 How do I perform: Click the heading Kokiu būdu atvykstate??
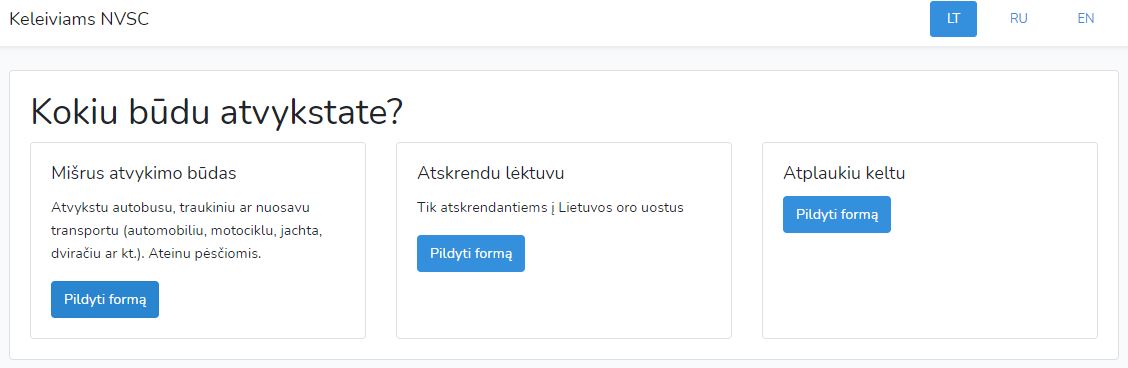click(x=217, y=111)
